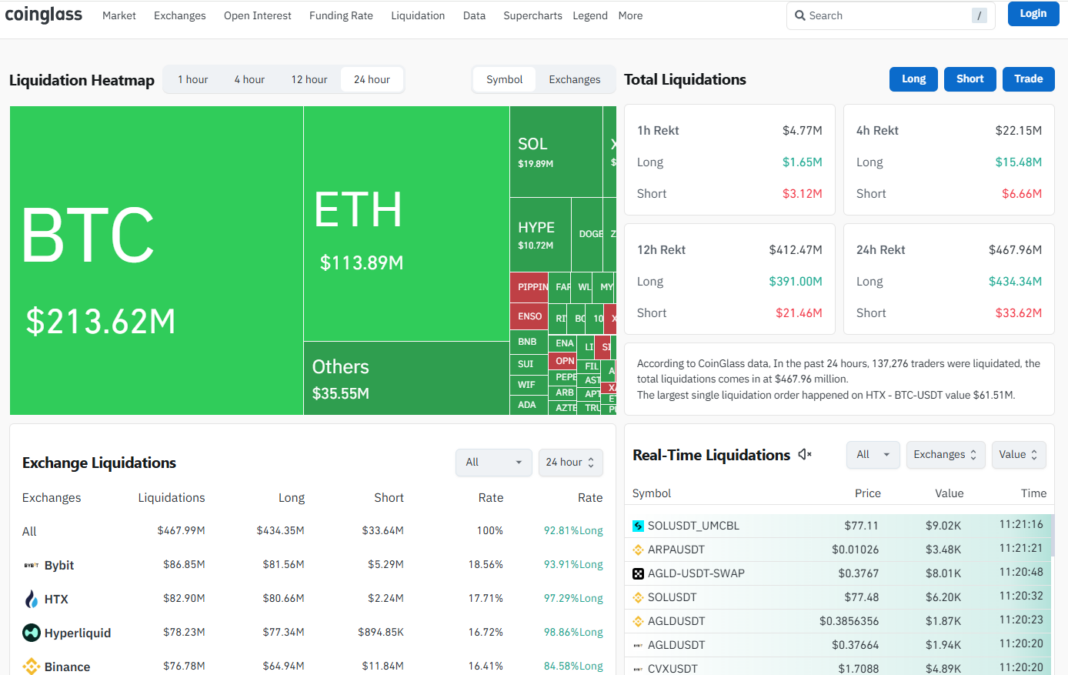
Task: Click the Bybit logo icon
Action: pos(31,565)
